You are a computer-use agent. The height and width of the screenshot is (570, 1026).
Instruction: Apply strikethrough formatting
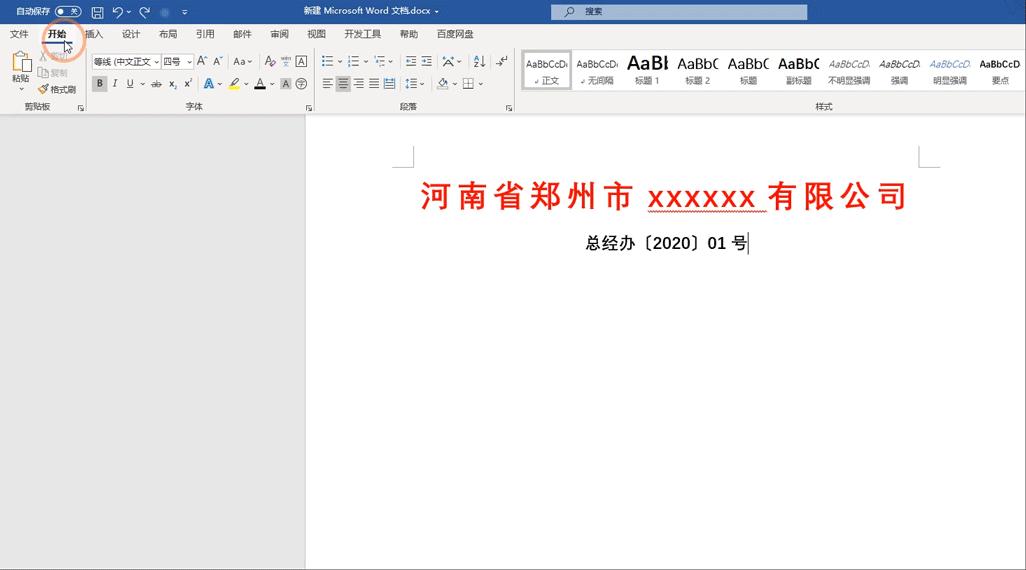[156, 84]
